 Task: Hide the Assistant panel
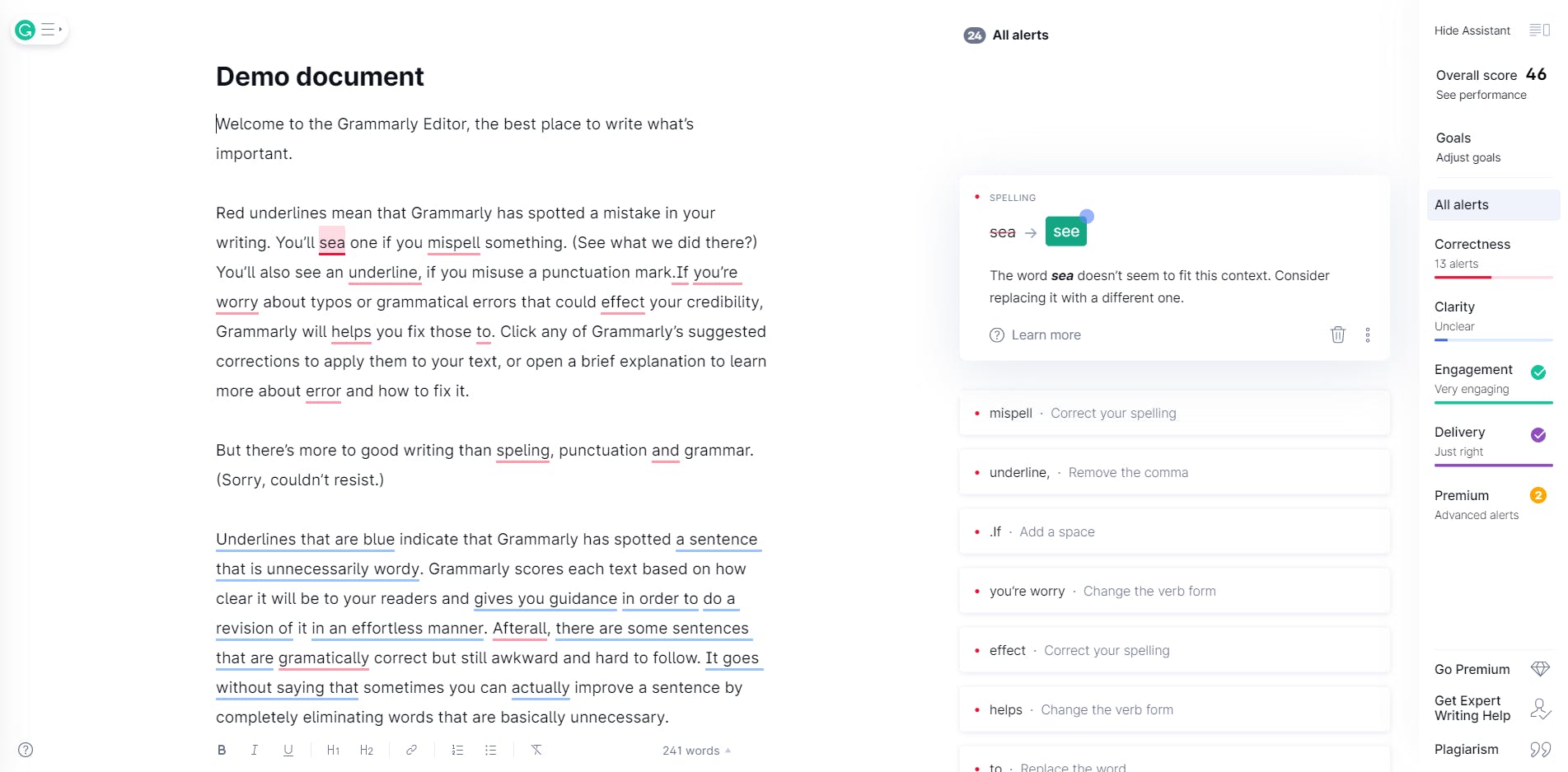coord(1472,30)
